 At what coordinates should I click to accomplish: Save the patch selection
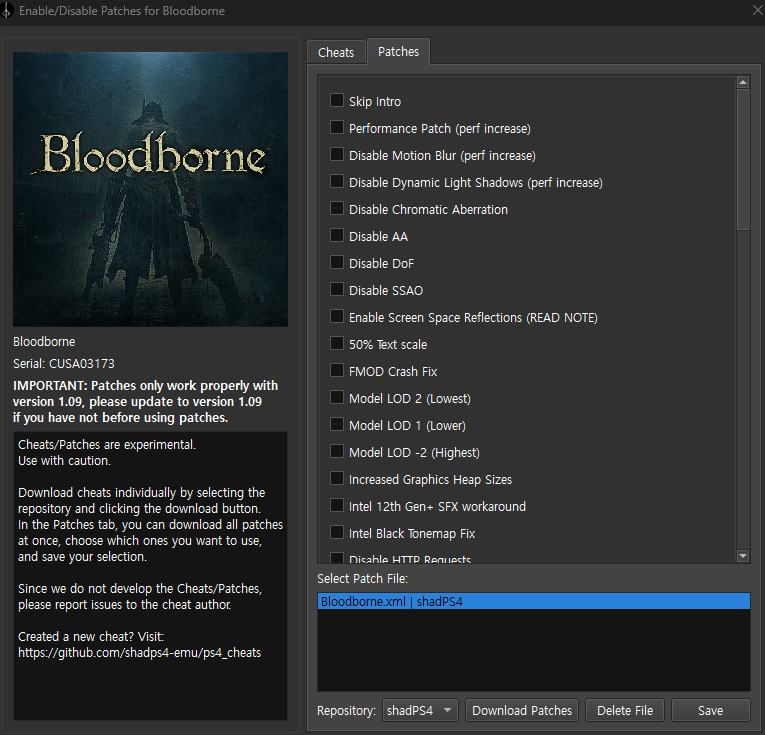pyautogui.click(x=710, y=710)
